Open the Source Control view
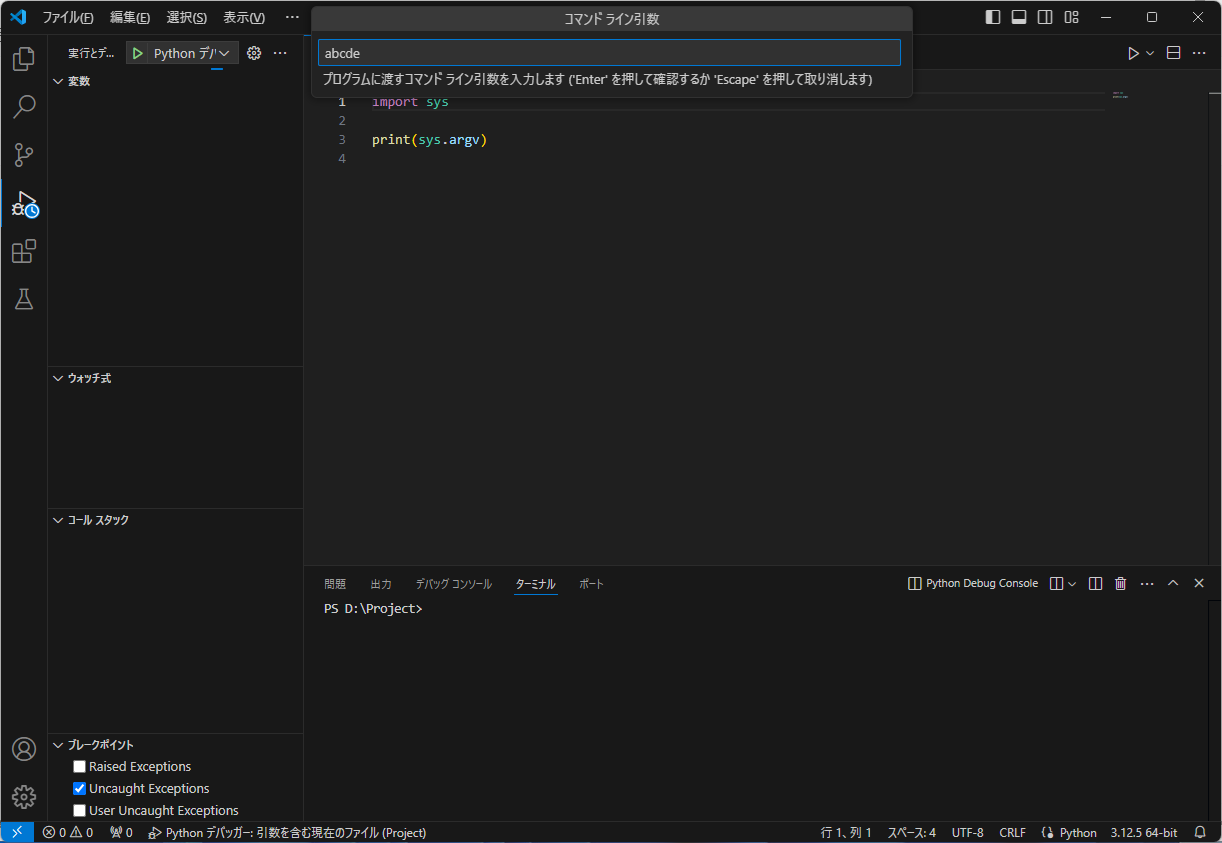Image resolution: width=1222 pixels, height=843 pixels. (x=24, y=155)
